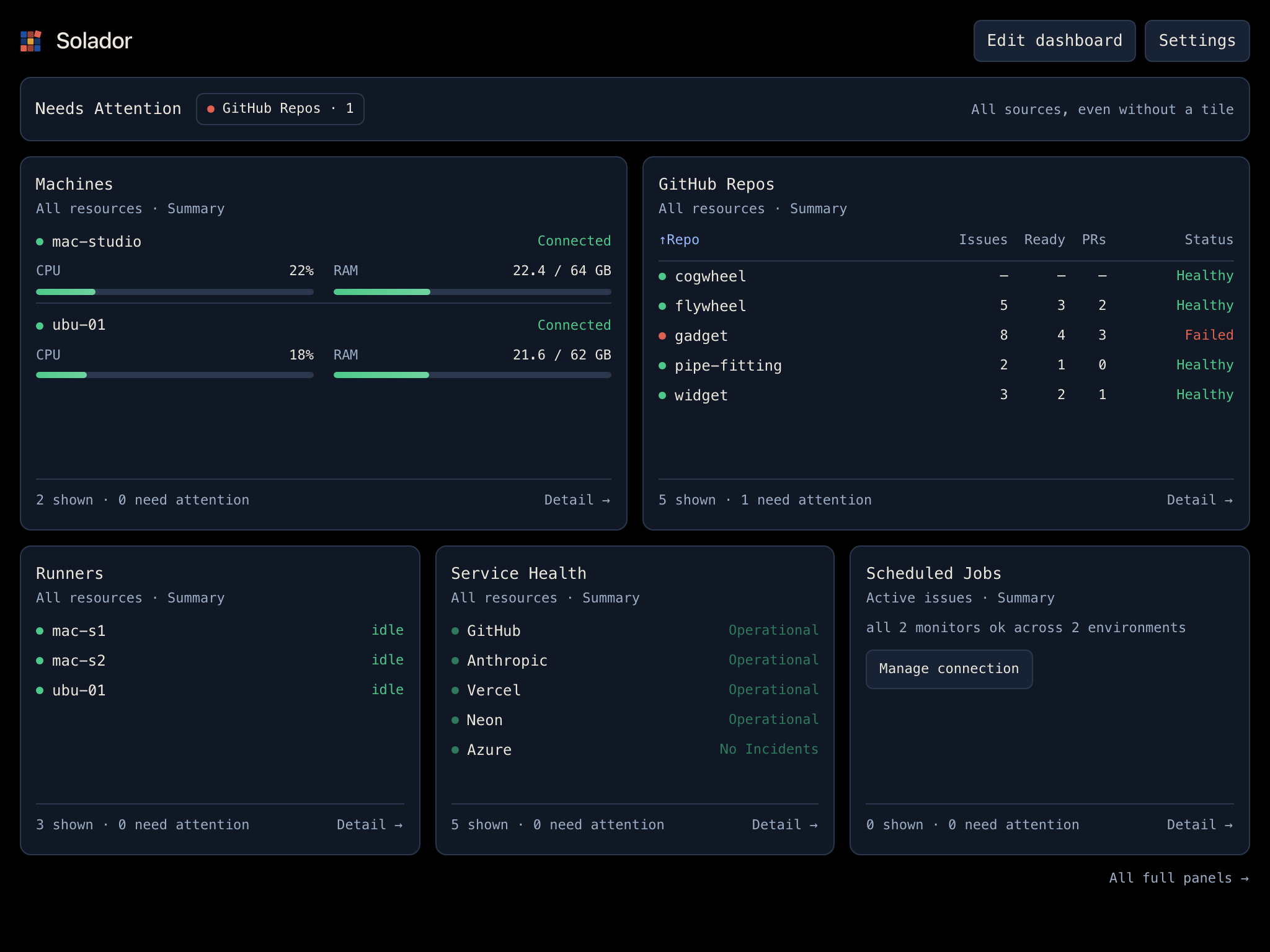Select the ubu-01 machine in Machines panel
Image resolution: width=1270 pixels, height=952 pixels.
click(79, 325)
